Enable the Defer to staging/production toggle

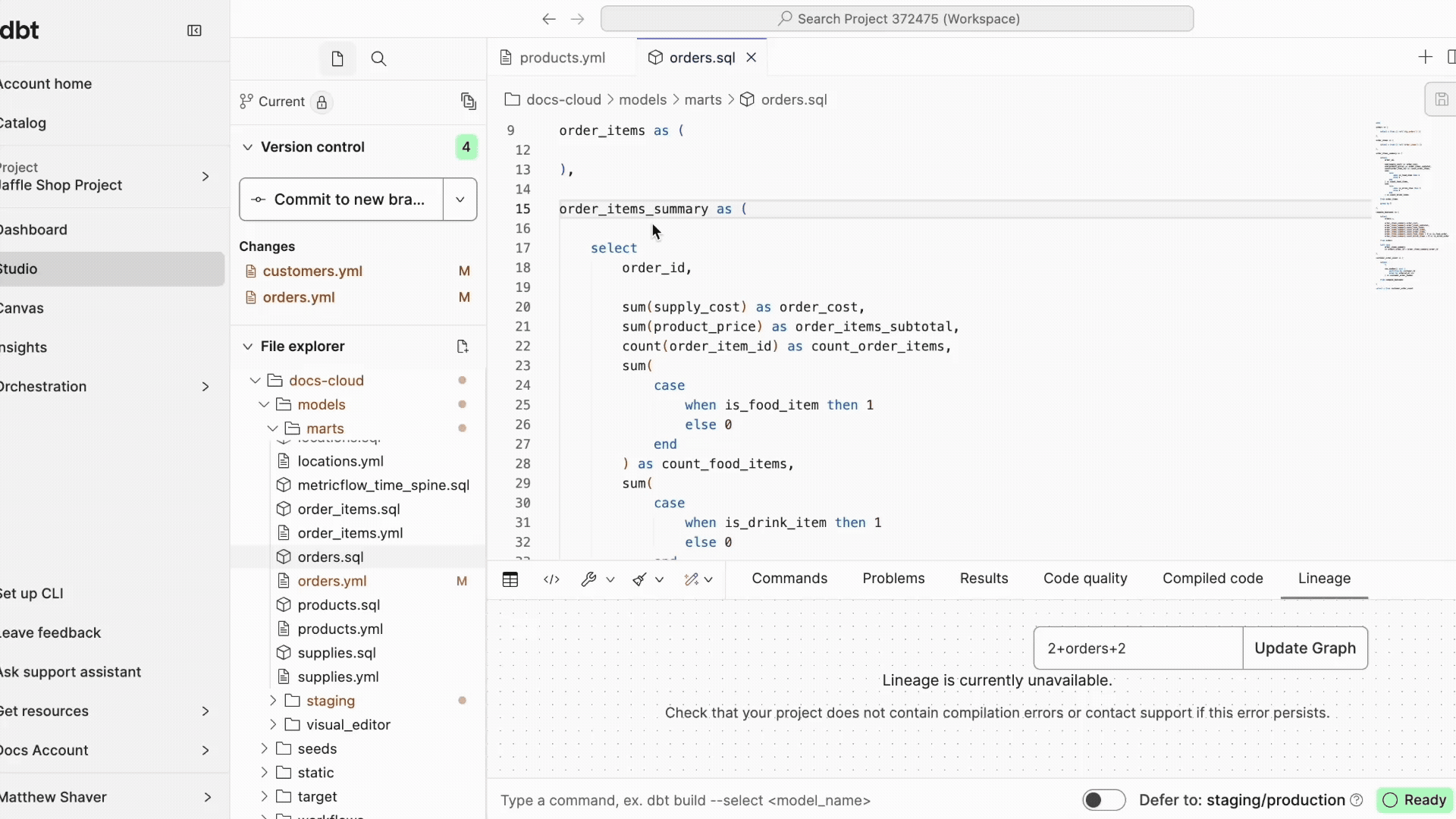pos(1104,800)
